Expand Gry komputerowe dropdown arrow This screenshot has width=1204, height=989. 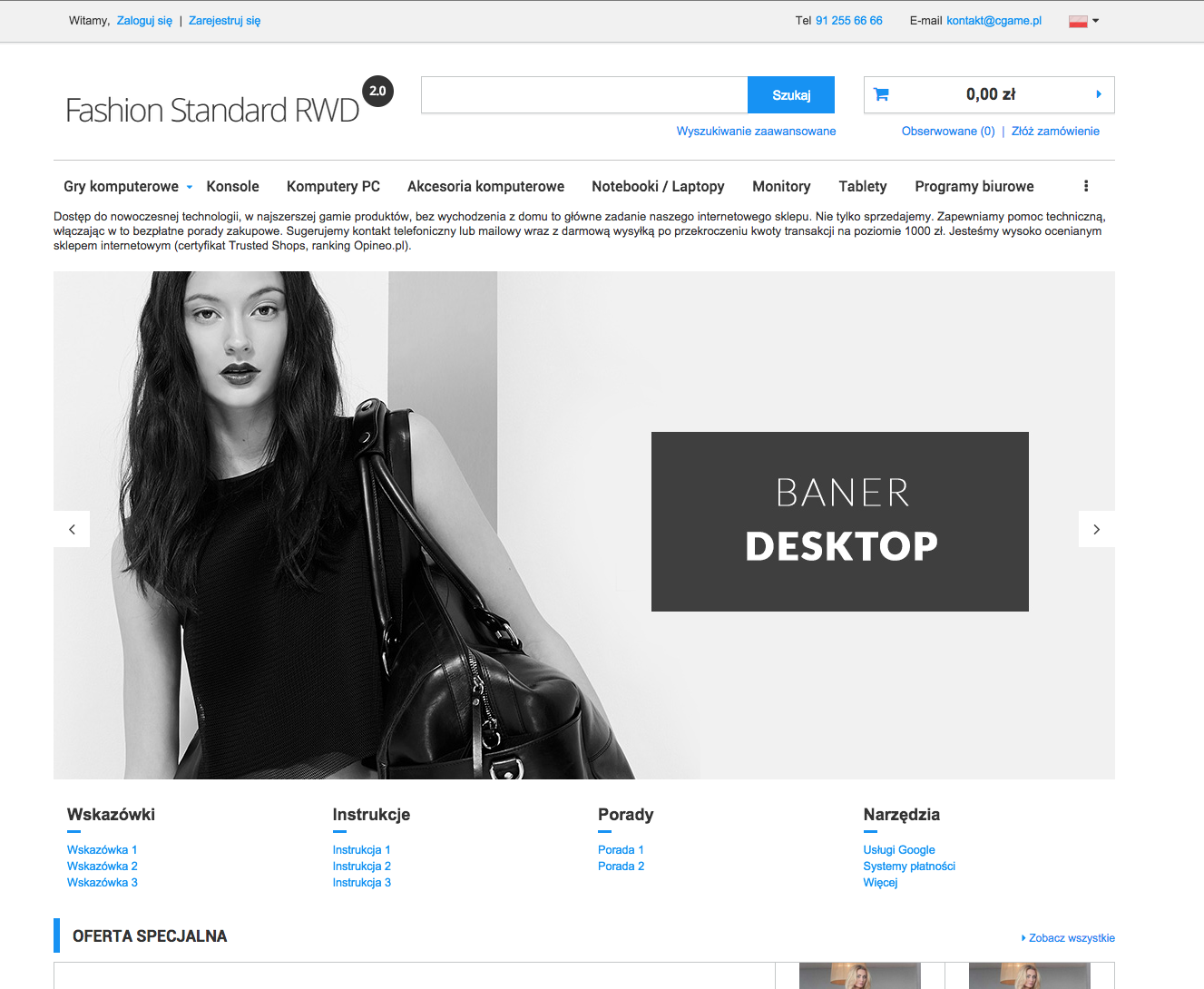coord(190,187)
